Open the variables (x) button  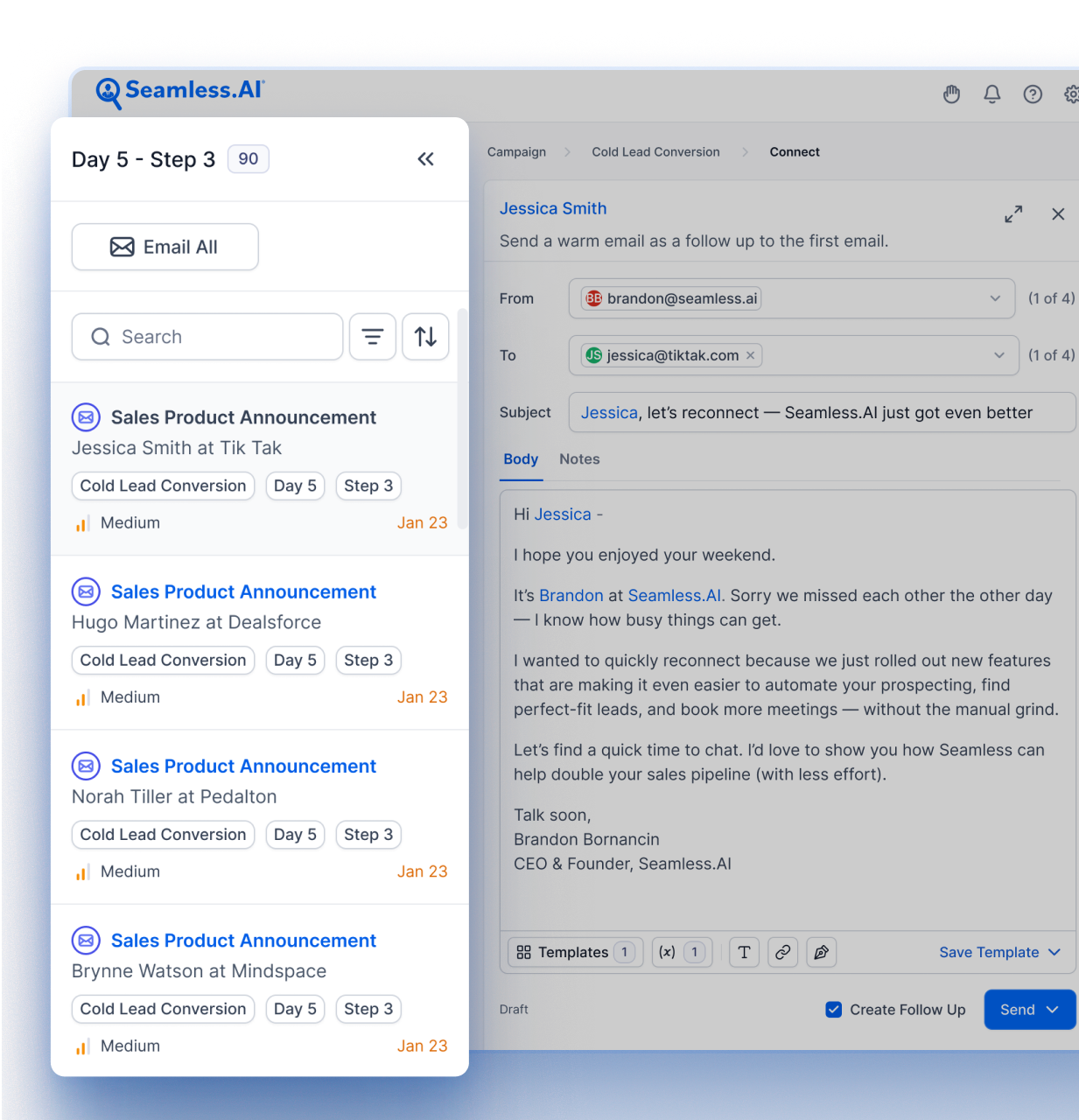682,952
